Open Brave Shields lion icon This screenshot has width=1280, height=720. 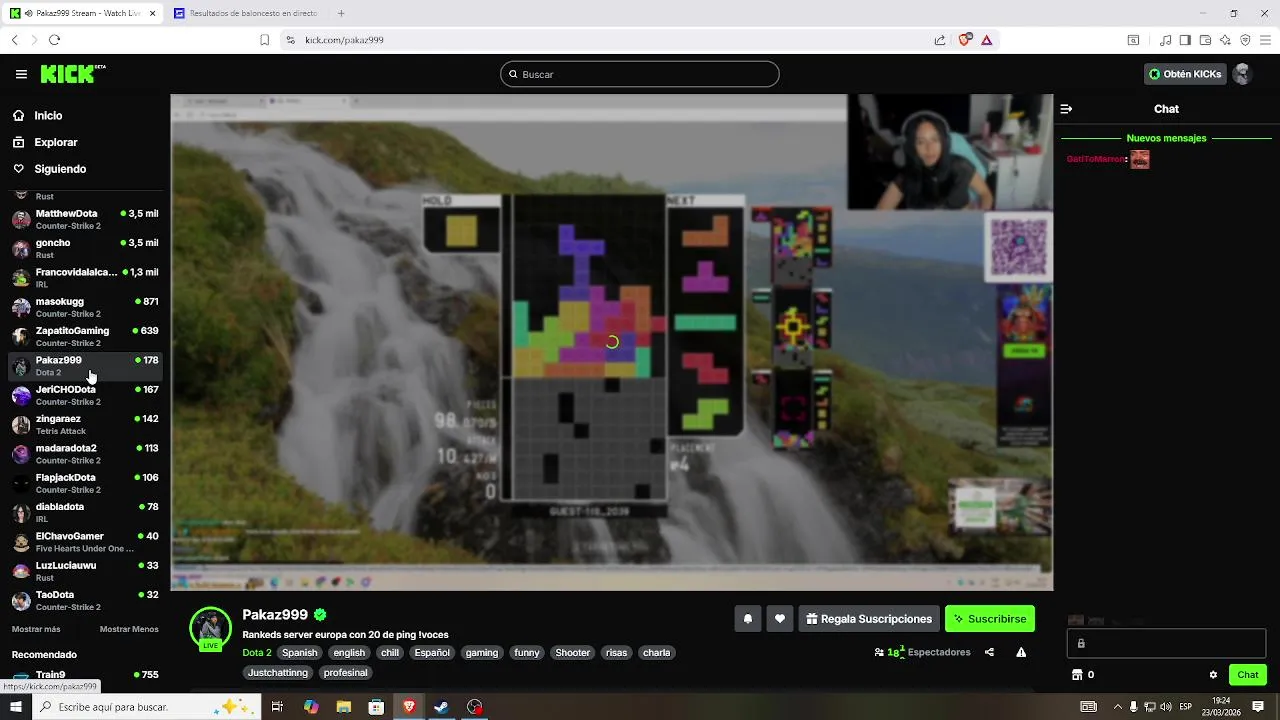tap(965, 40)
